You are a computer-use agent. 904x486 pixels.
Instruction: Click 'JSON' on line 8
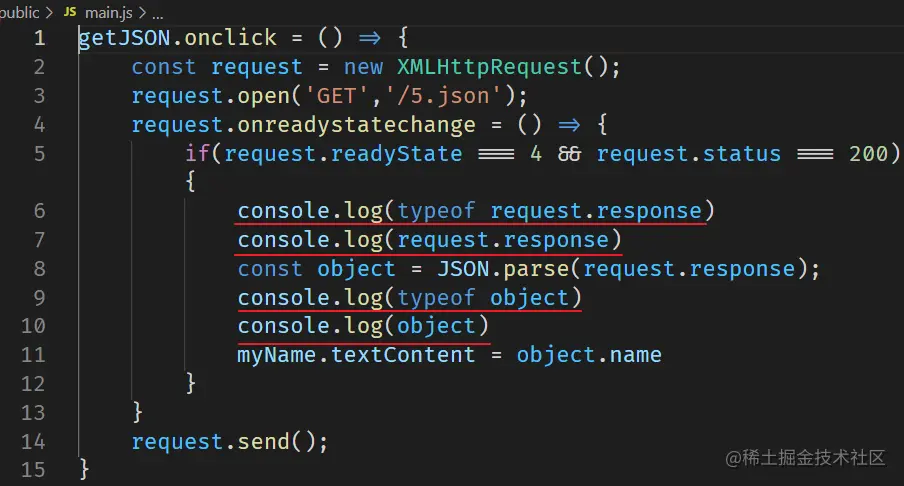[463, 269]
